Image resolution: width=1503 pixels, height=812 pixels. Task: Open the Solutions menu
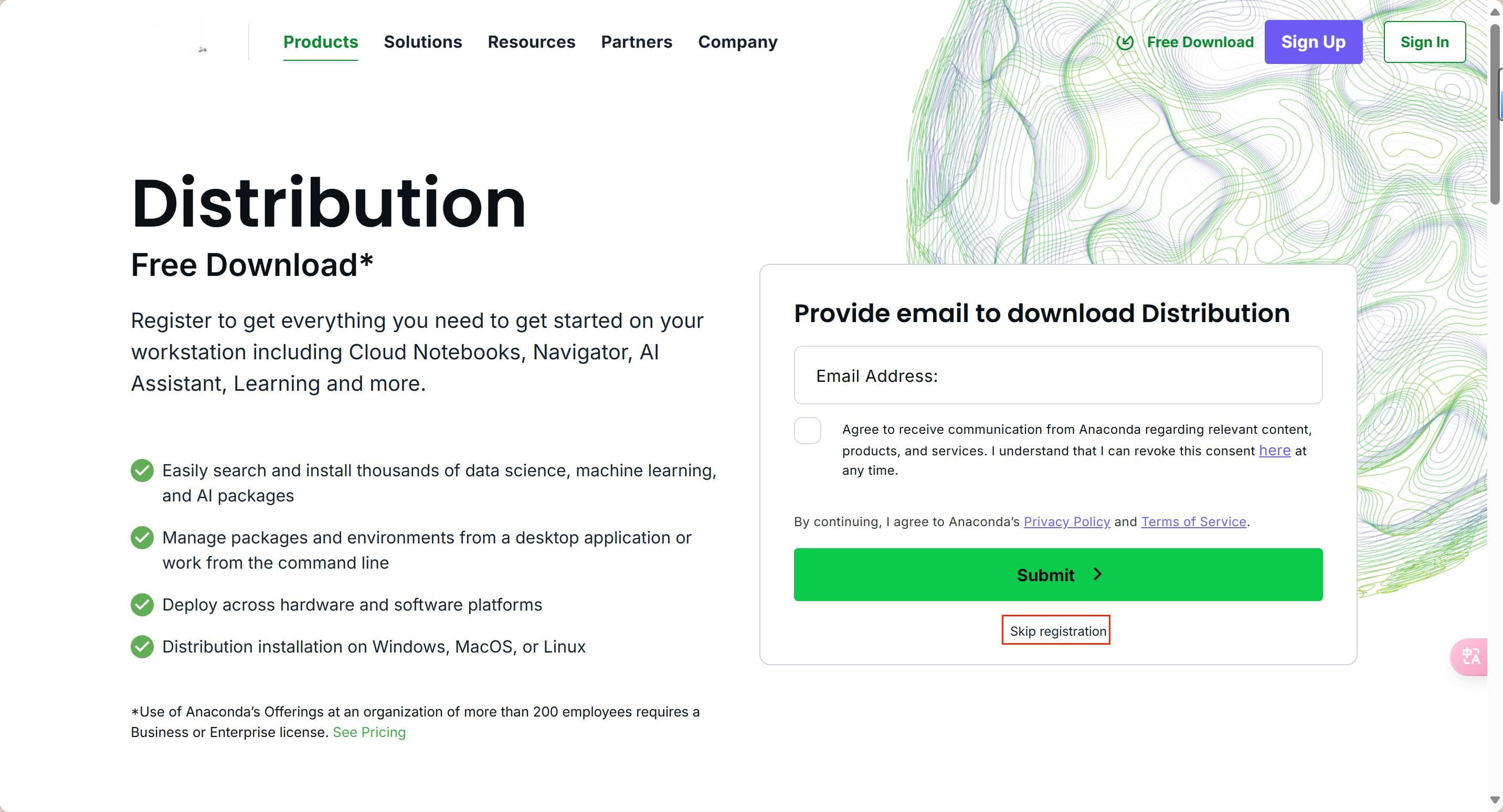tap(422, 42)
